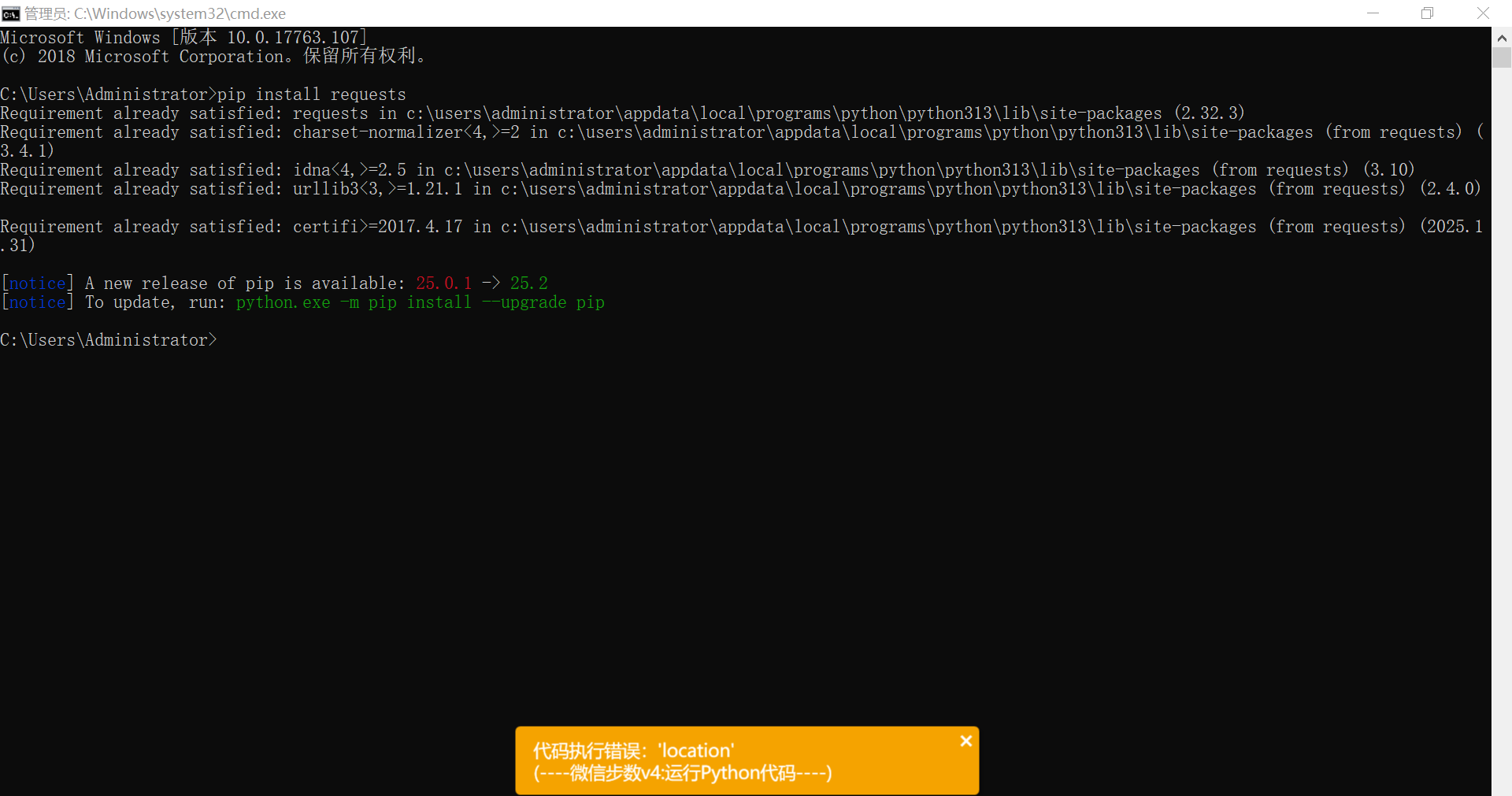
Task: Dismiss the orange error notification
Action: click(x=965, y=741)
